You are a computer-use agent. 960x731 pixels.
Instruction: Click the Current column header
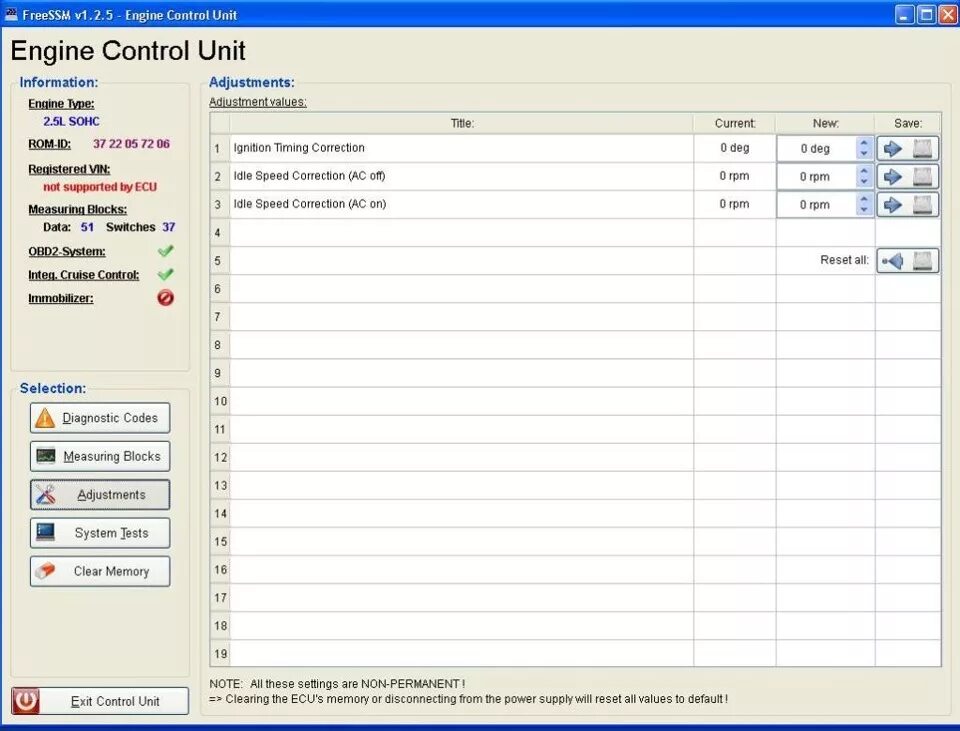(735, 123)
